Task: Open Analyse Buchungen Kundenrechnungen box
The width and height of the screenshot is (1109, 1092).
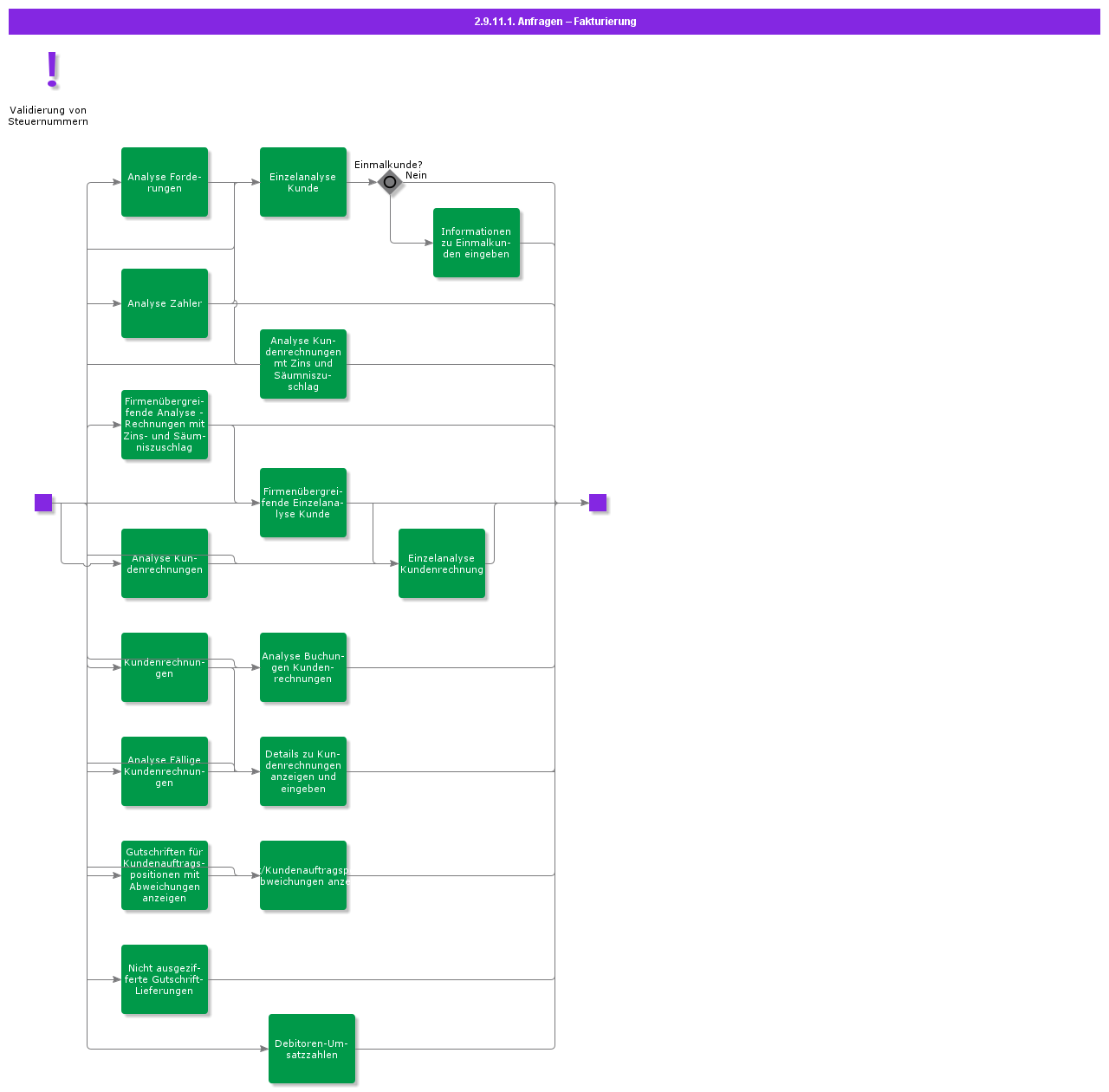Action: pyautogui.click(x=303, y=667)
